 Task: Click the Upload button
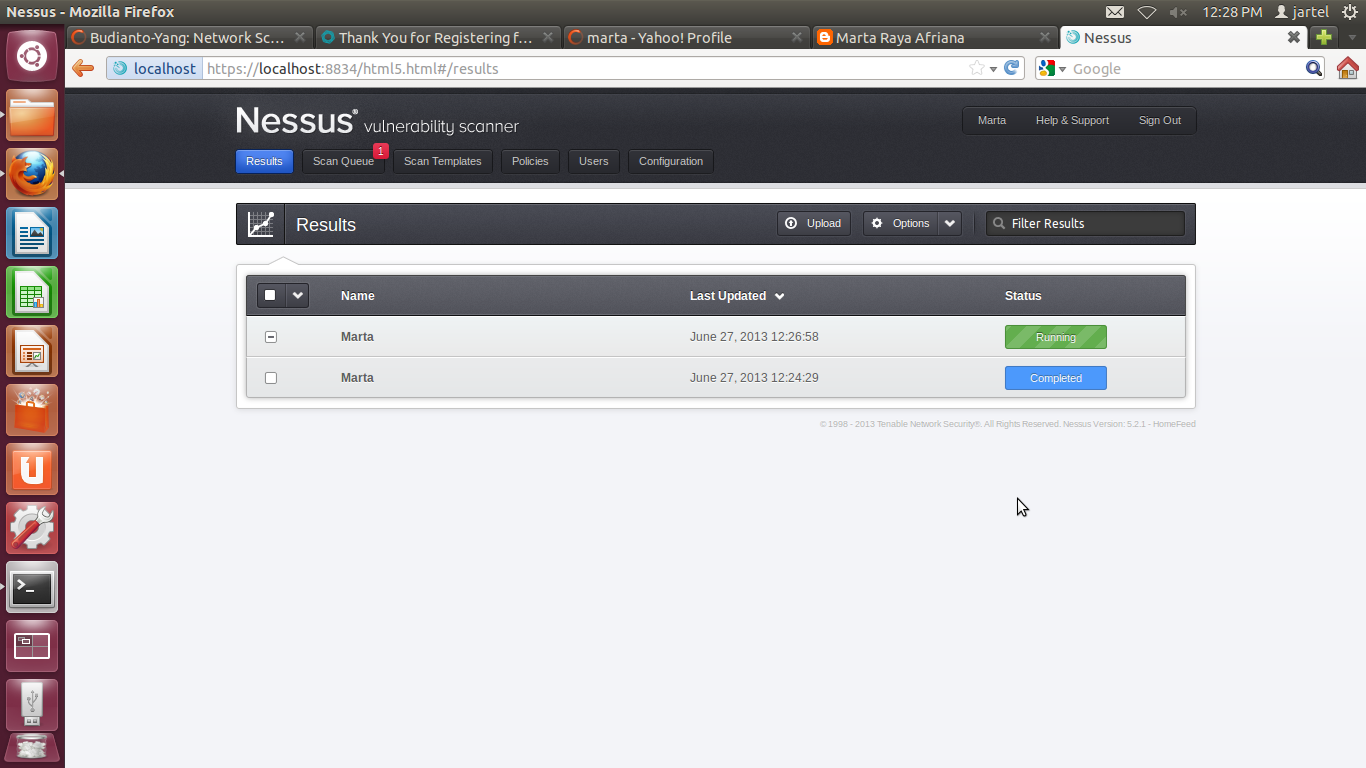[814, 223]
